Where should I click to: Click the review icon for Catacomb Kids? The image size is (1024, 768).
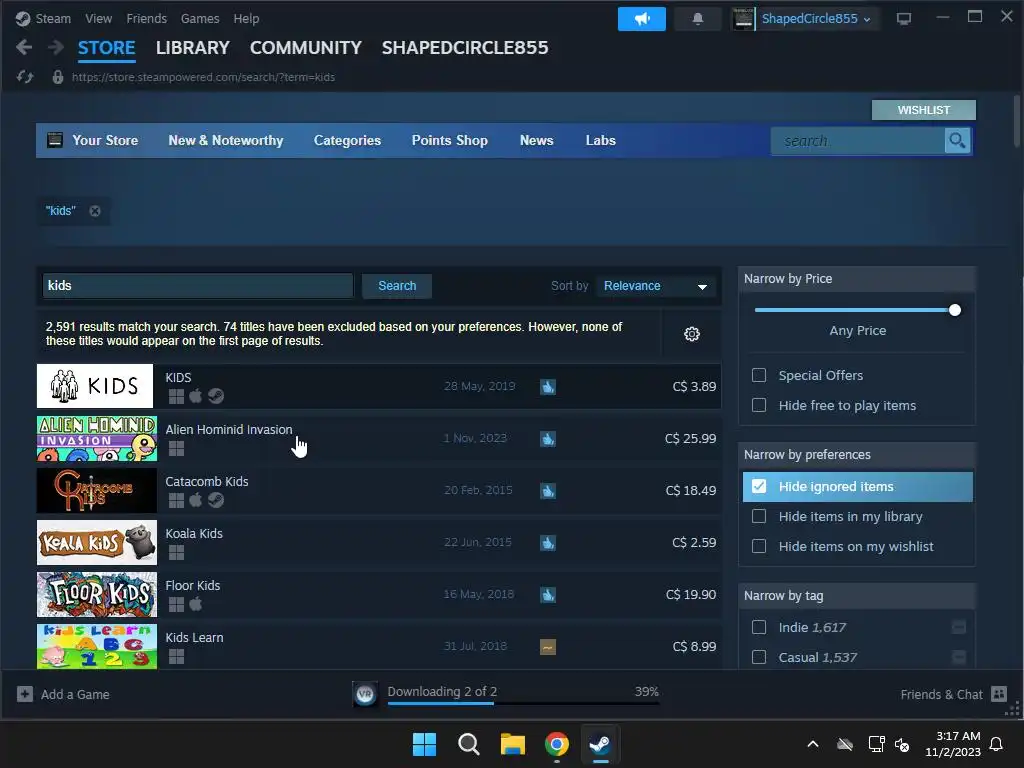(548, 490)
